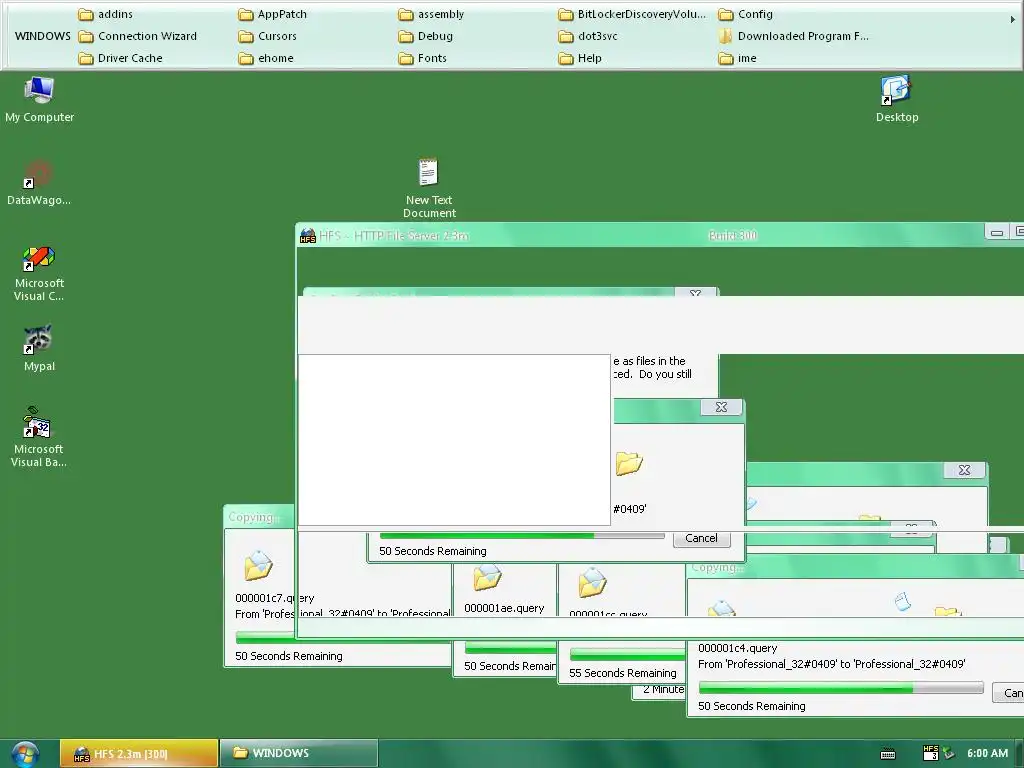Open the Help folder
The width and height of the screenshot is (1024, 768).
pos(581,59)
